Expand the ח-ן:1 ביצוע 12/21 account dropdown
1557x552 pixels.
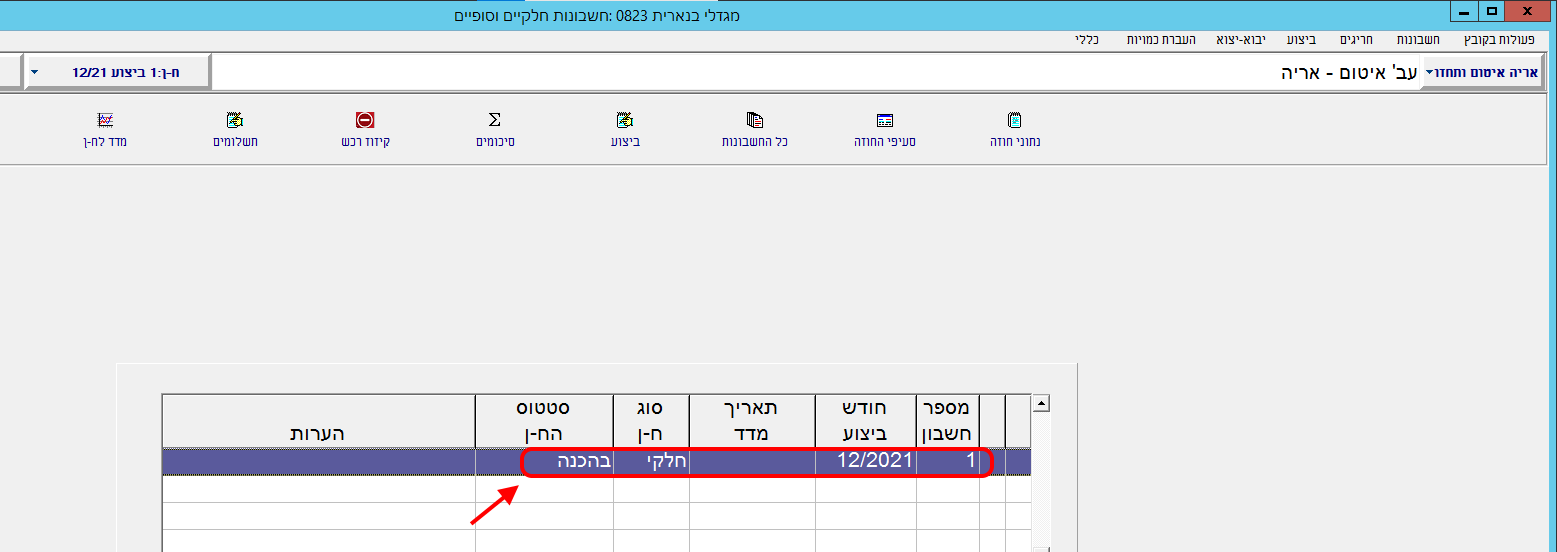tap(35, 73)
